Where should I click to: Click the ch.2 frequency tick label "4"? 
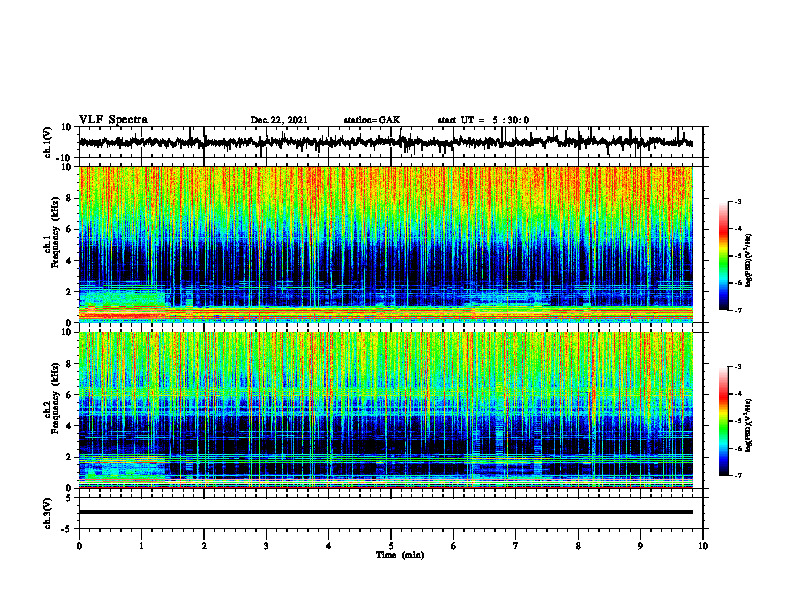70,426
